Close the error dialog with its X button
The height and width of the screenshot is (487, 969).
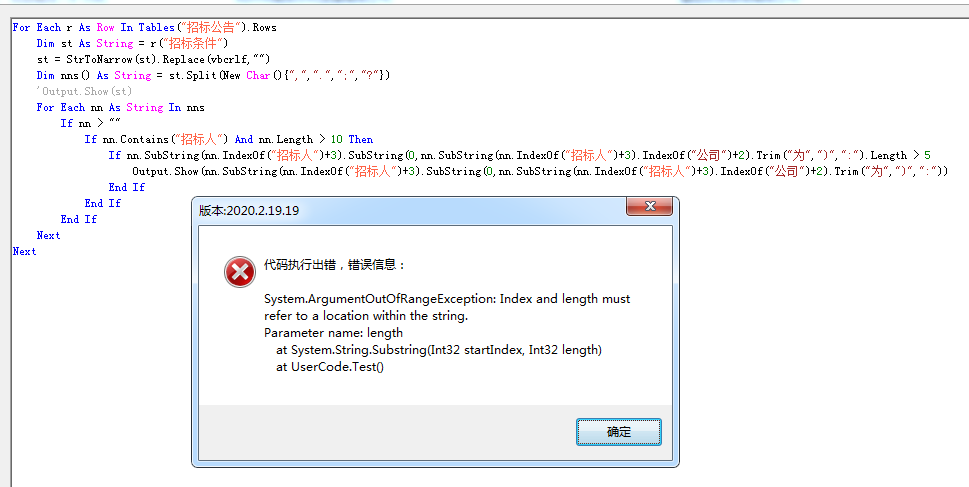point(650,206)
